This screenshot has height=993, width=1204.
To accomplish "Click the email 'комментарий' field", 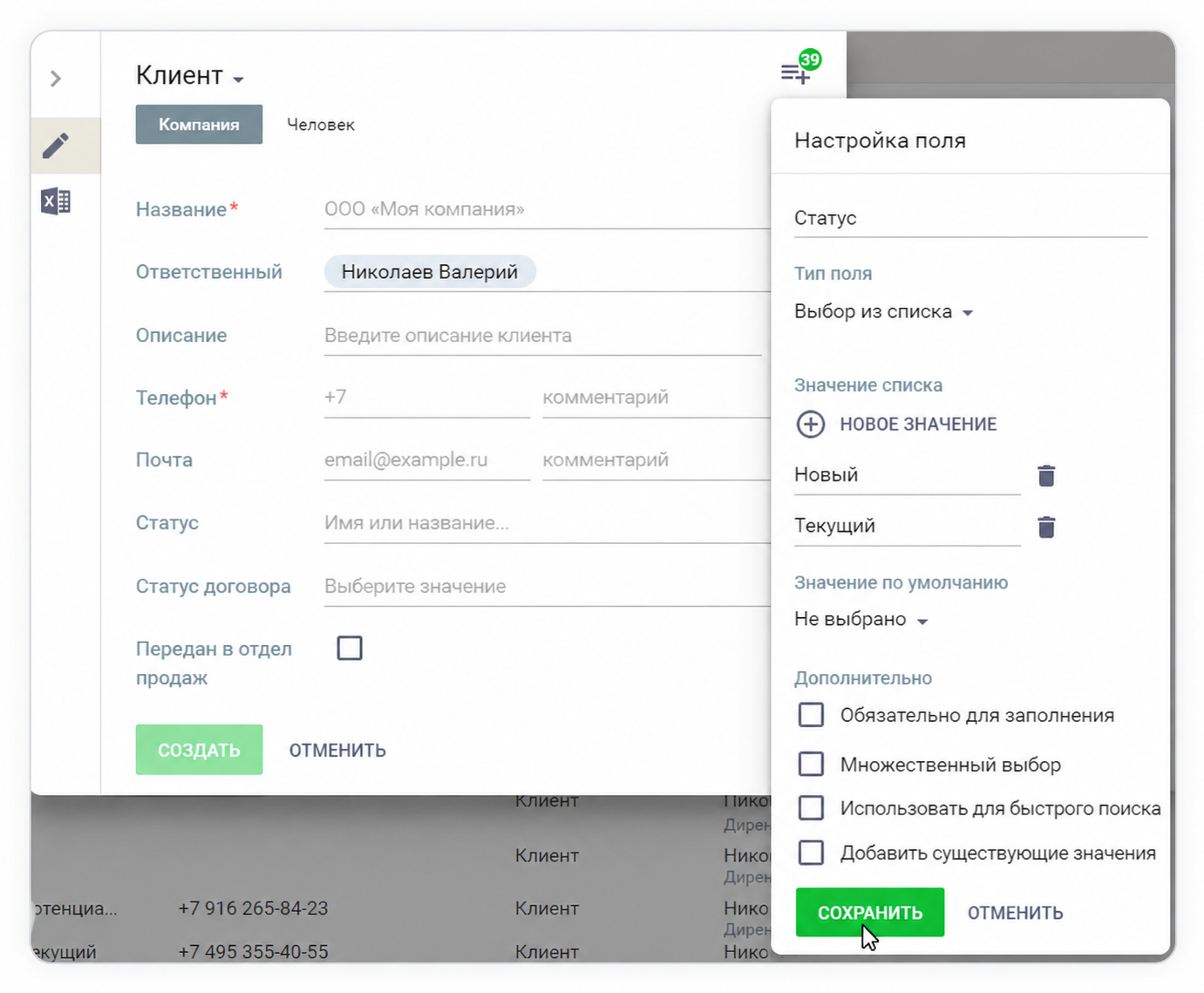I will [x=656, y=461].
